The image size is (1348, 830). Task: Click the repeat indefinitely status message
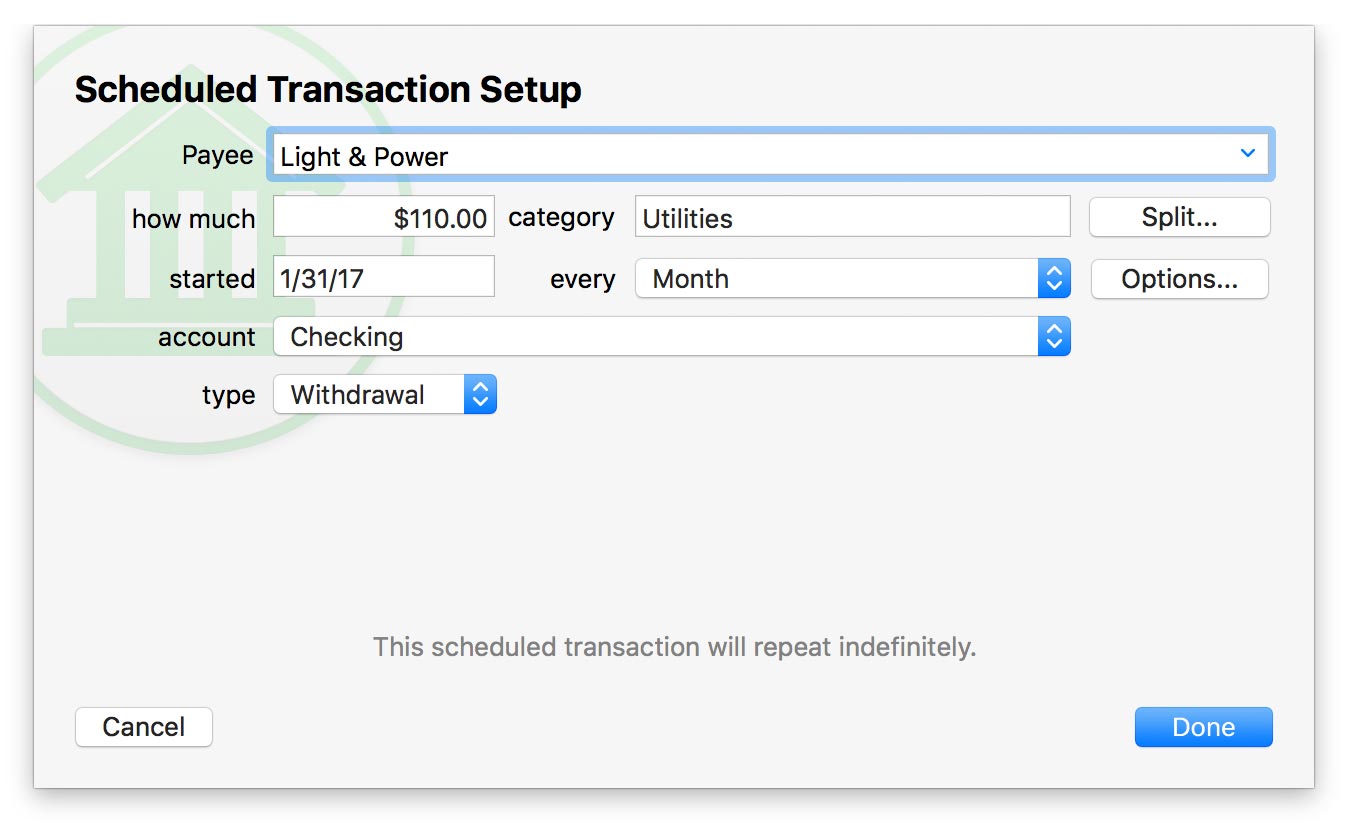674,647
